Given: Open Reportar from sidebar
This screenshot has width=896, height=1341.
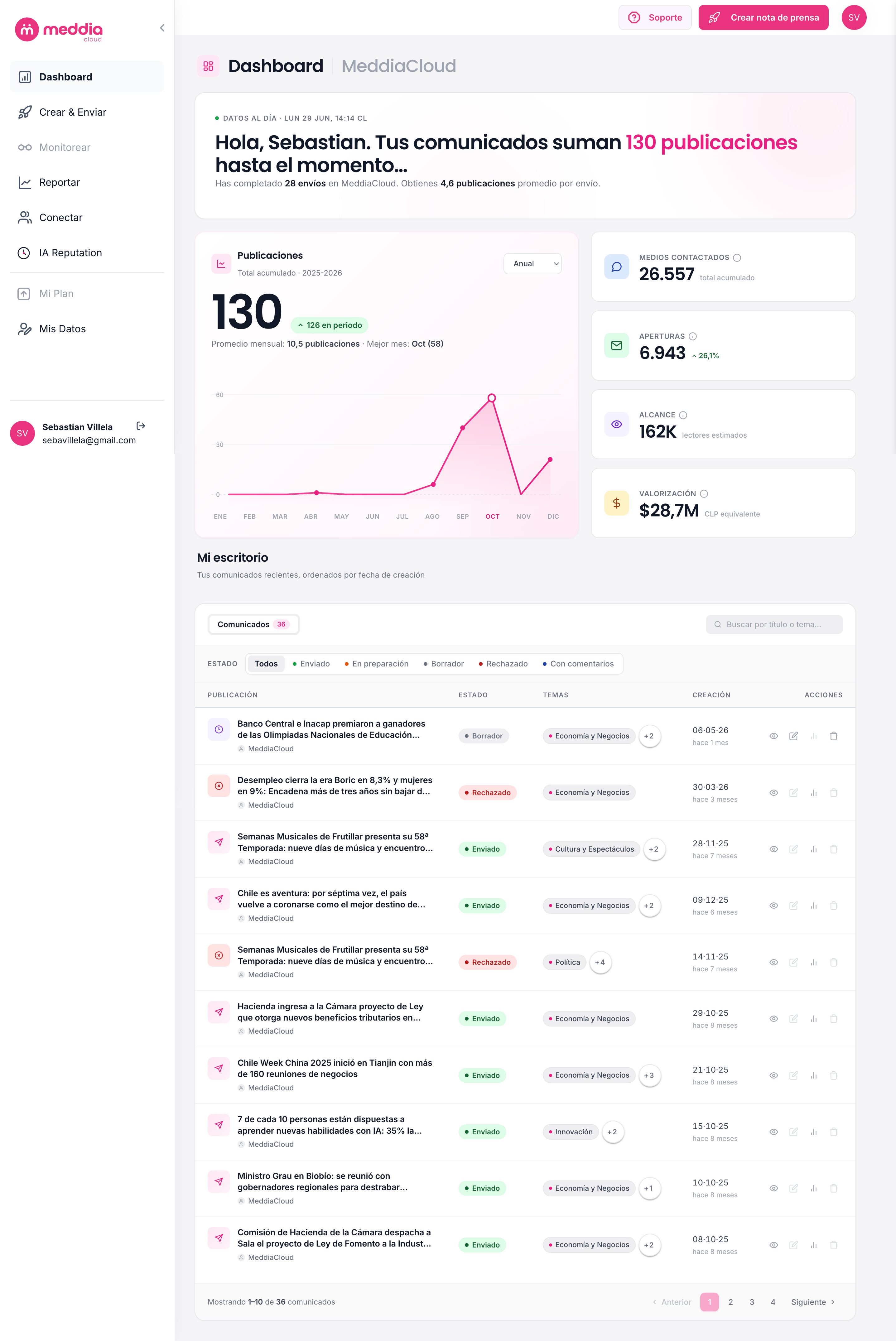Looking at the screenshot, I should 87,182.
